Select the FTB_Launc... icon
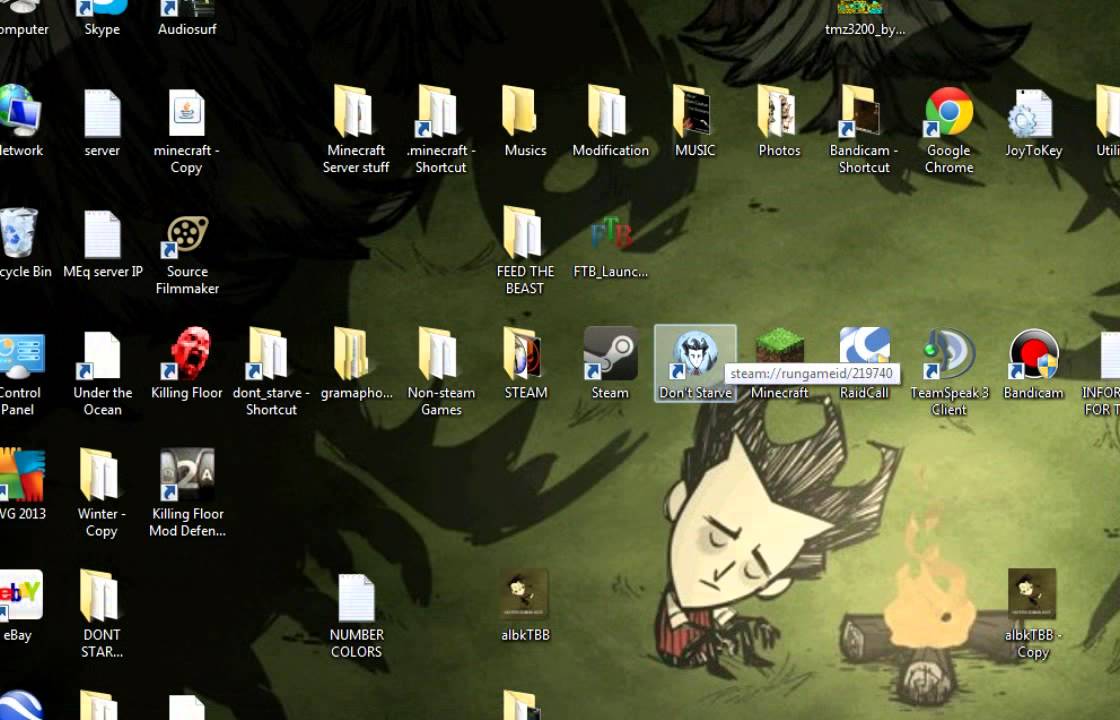The height and width of the screenshot is (720, 1120). [x=610, y=246]
